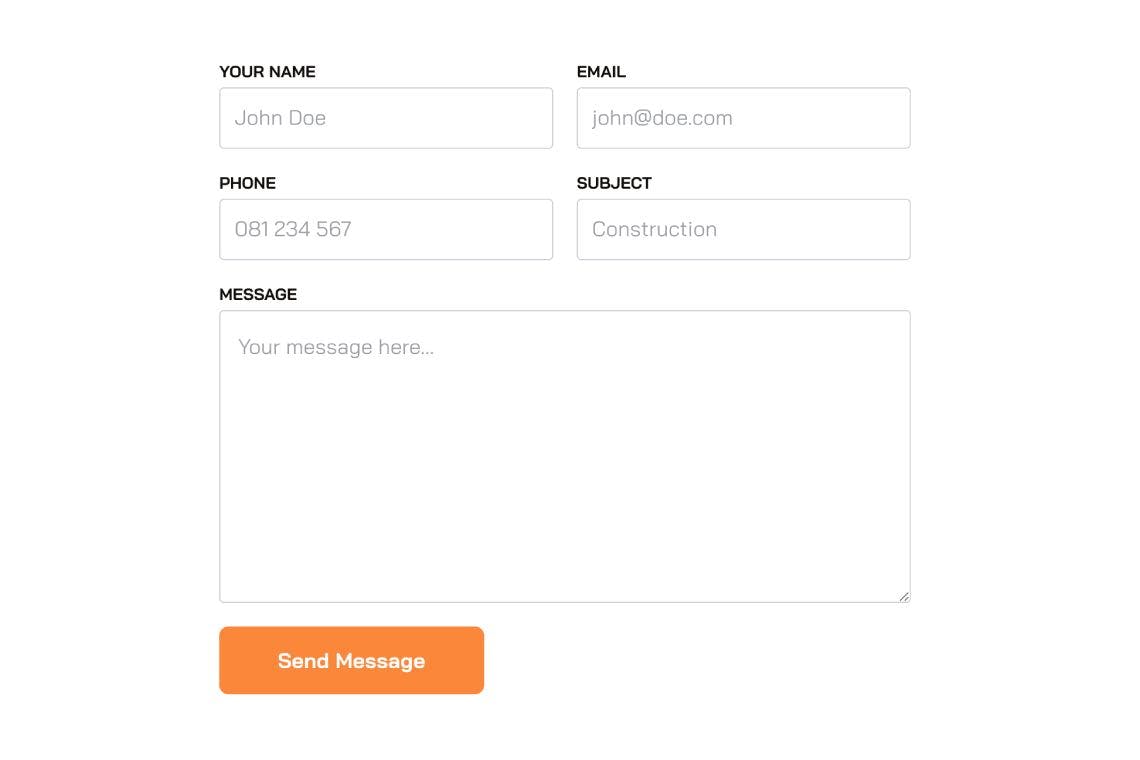Click the MESSAGE field label

point(258,295)
